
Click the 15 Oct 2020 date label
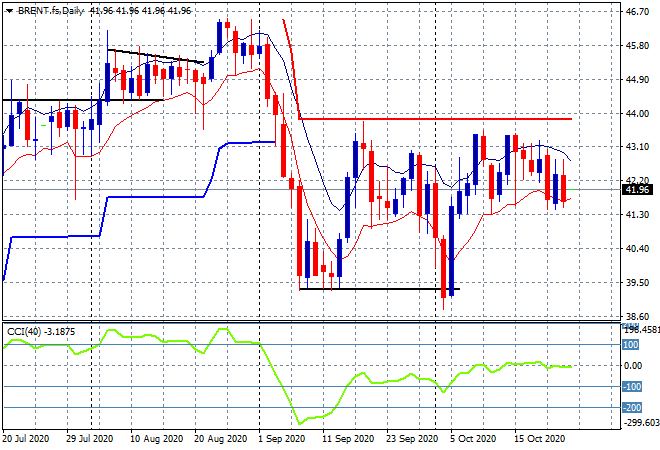(540, 439)
